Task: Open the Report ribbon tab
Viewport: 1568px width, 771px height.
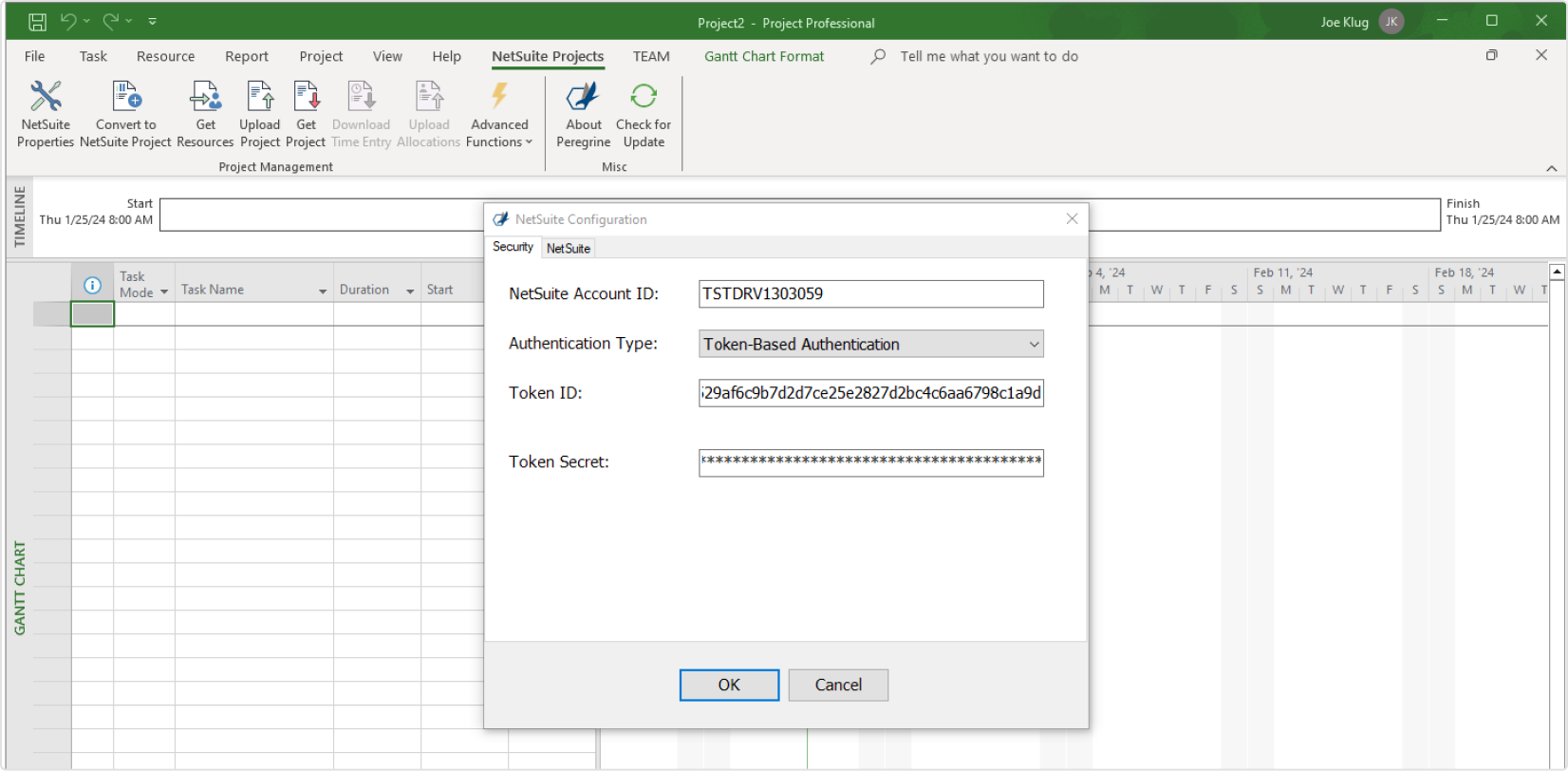Action: point(247,57)
